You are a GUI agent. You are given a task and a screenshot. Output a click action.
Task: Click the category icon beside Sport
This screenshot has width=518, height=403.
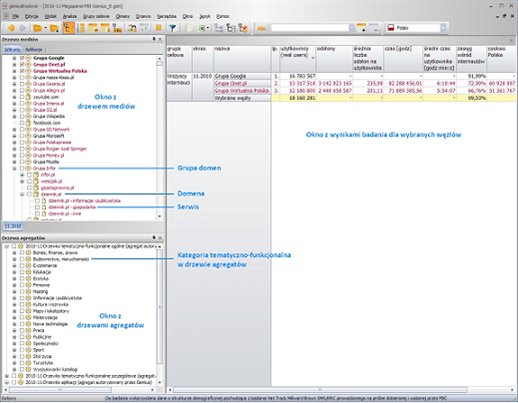coord(29,350)
